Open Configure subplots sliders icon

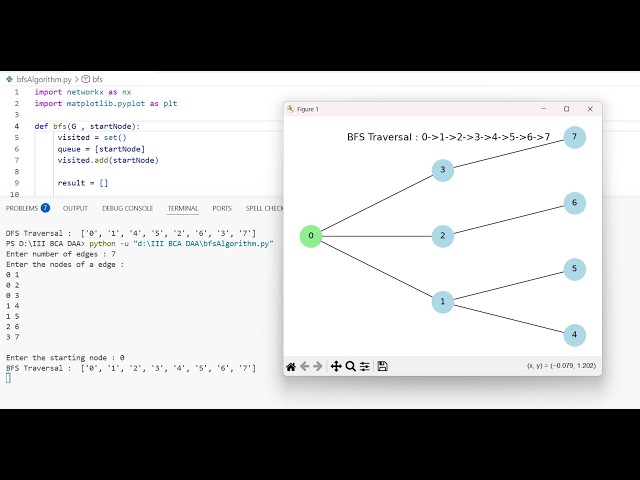[x=365, y=367]
